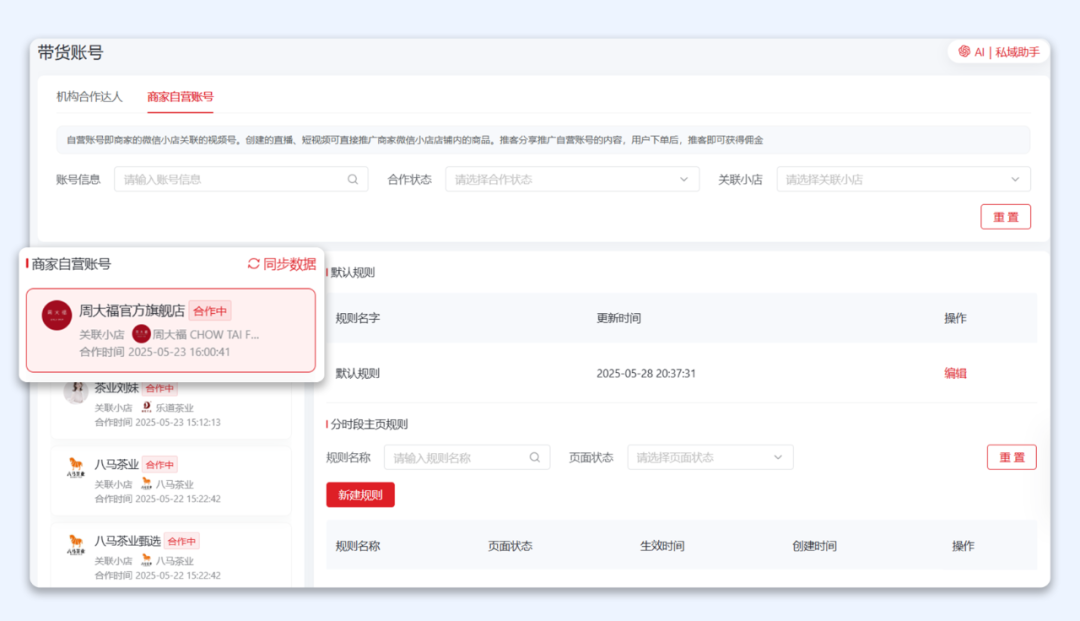1080x621 pixels.
Task: Open the 合作状态 dropdown
Action: (x=572, y=180)
